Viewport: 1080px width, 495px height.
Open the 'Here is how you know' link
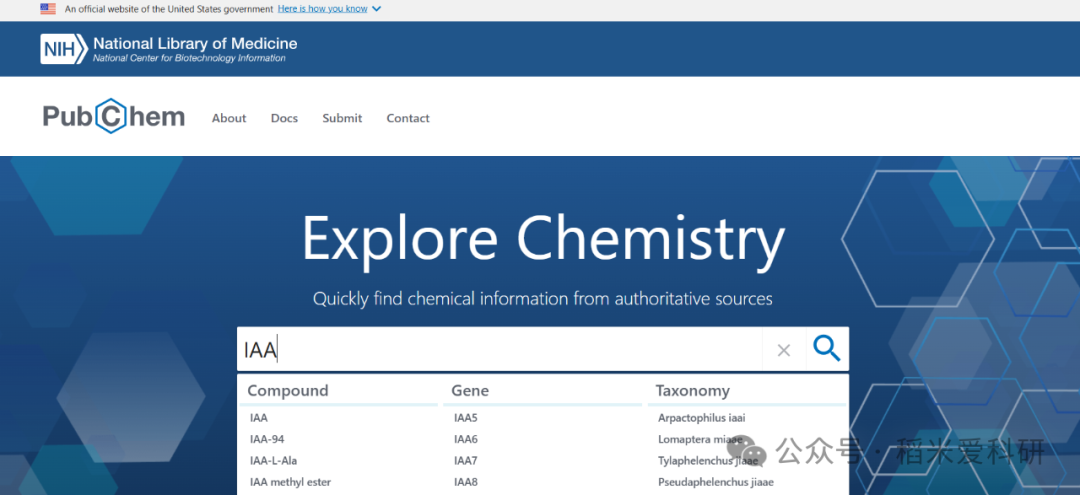tap(322, 9)
